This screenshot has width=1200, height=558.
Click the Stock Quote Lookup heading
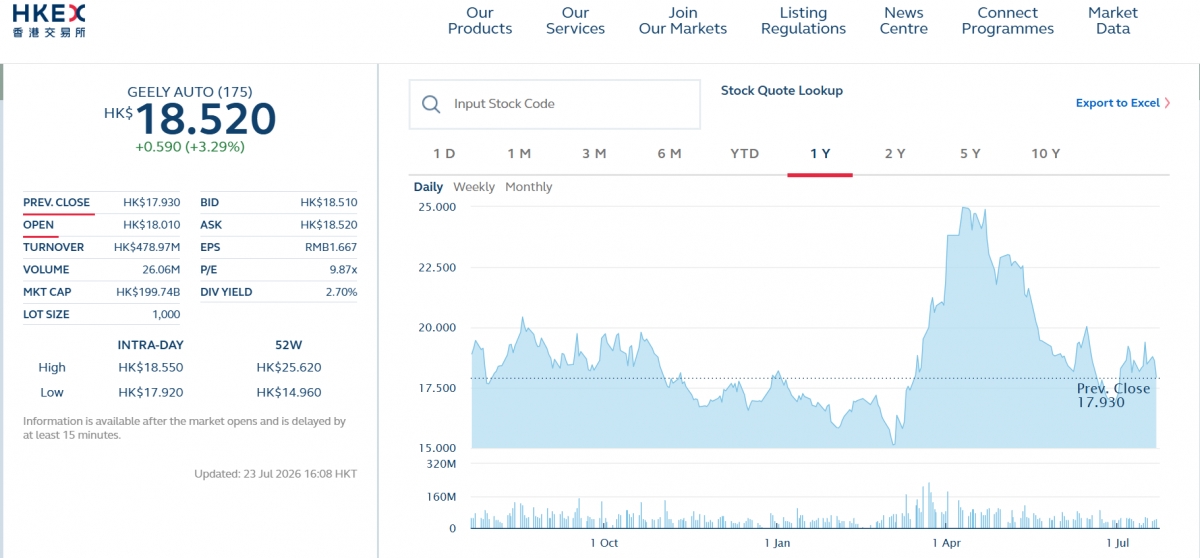[782, 90]
